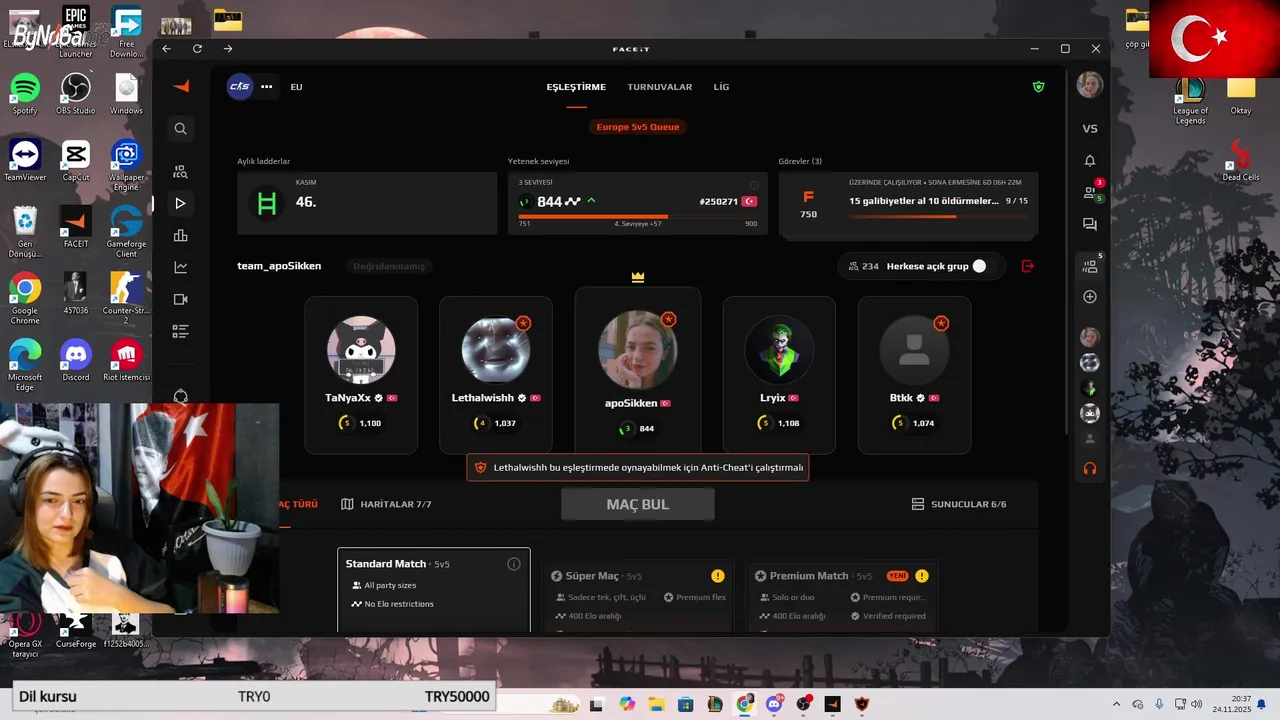This screenshot has width=1280, height=720.
Task: Reload the FACEIT client page
Action: pos(198,49)
